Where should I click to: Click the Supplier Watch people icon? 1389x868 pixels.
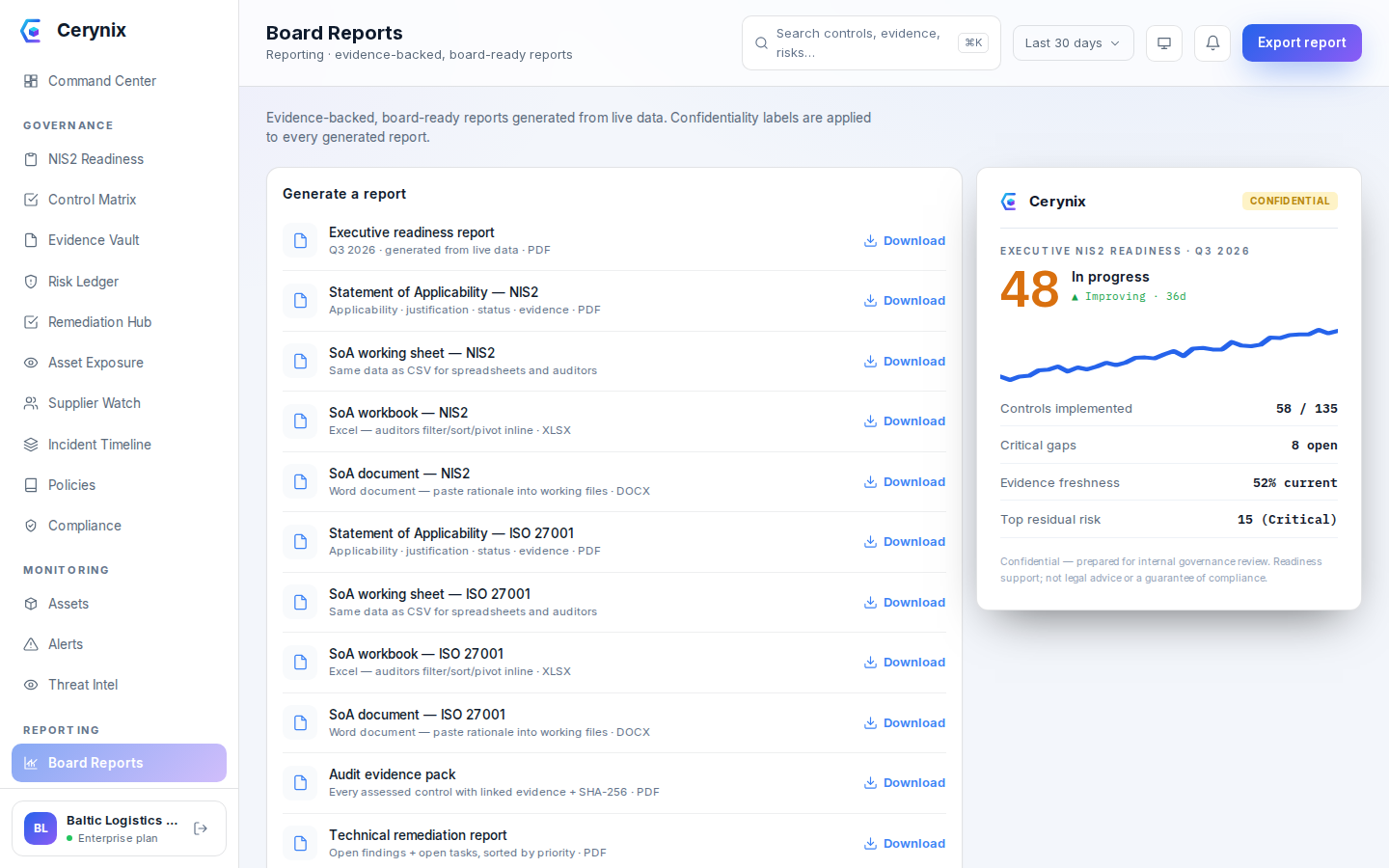(31, 403)
